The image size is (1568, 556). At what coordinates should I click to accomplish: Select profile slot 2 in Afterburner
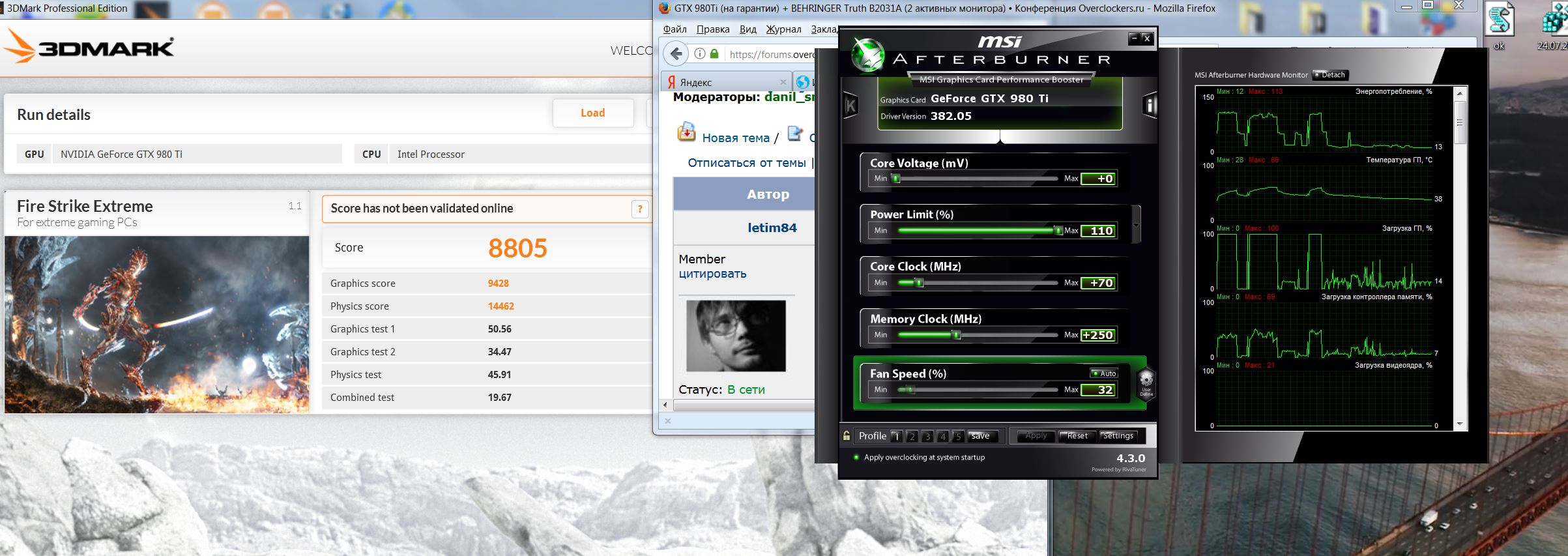(912, 436)
